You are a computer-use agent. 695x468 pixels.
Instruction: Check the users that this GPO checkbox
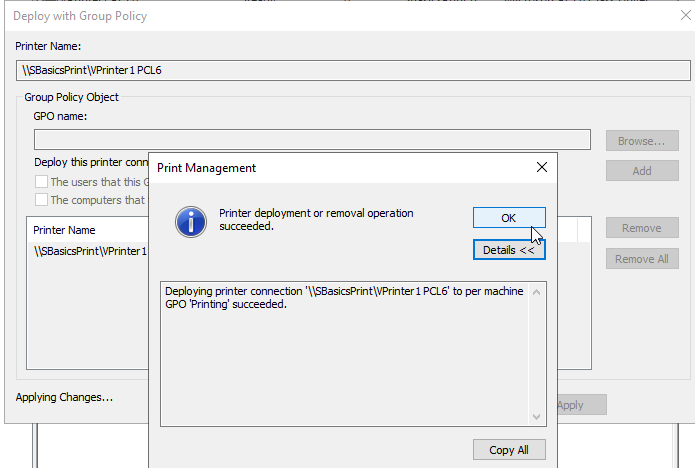coord(41,182)
